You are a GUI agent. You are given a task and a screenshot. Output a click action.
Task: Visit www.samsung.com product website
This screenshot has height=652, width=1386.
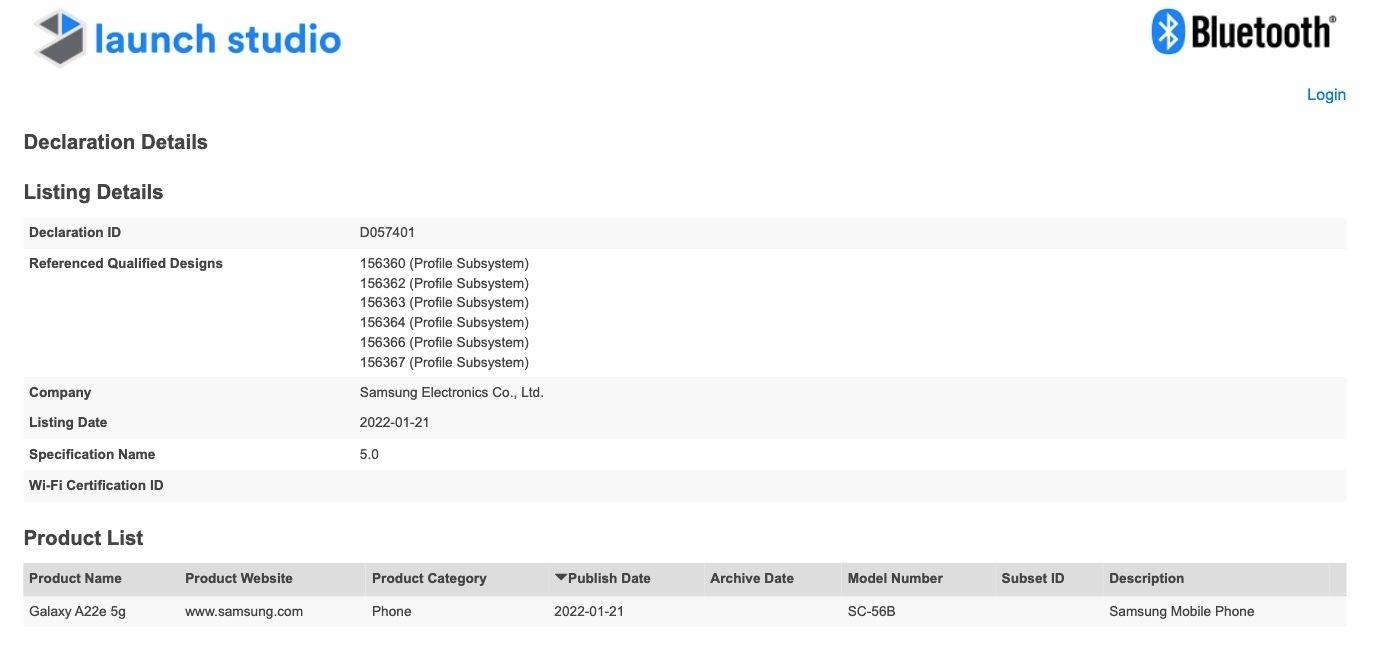pyautogui.click(x=243, y=611)
